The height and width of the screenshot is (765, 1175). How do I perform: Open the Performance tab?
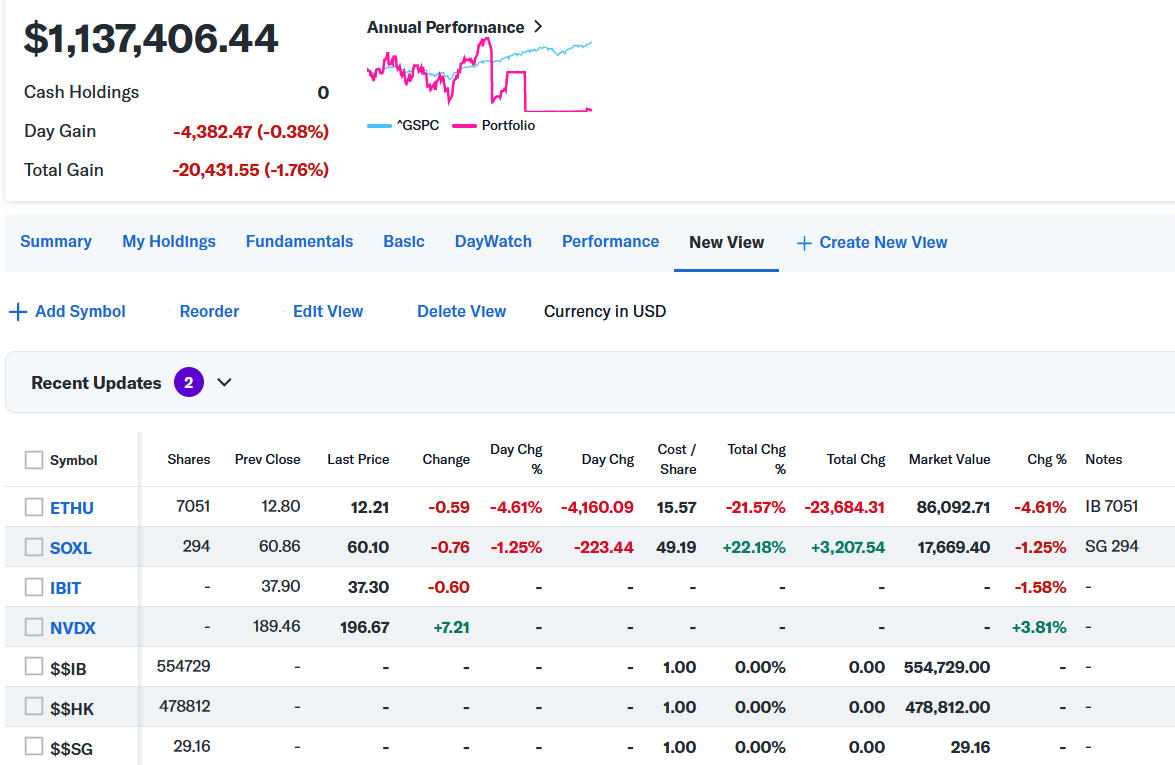pyautogui.click(x=610, y=242)
